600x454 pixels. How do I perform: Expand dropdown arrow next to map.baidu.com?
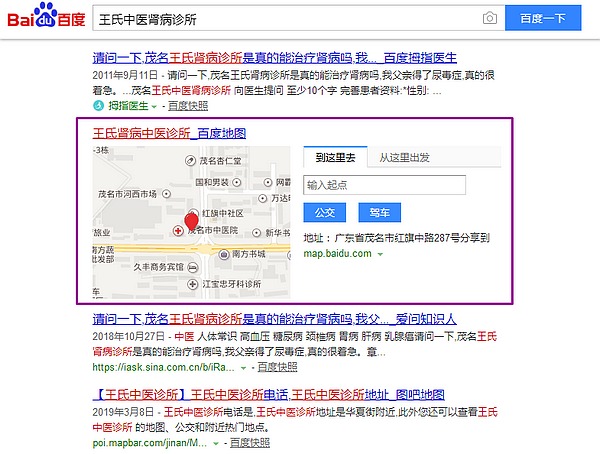pyautogui.click(x=381, y=255)
